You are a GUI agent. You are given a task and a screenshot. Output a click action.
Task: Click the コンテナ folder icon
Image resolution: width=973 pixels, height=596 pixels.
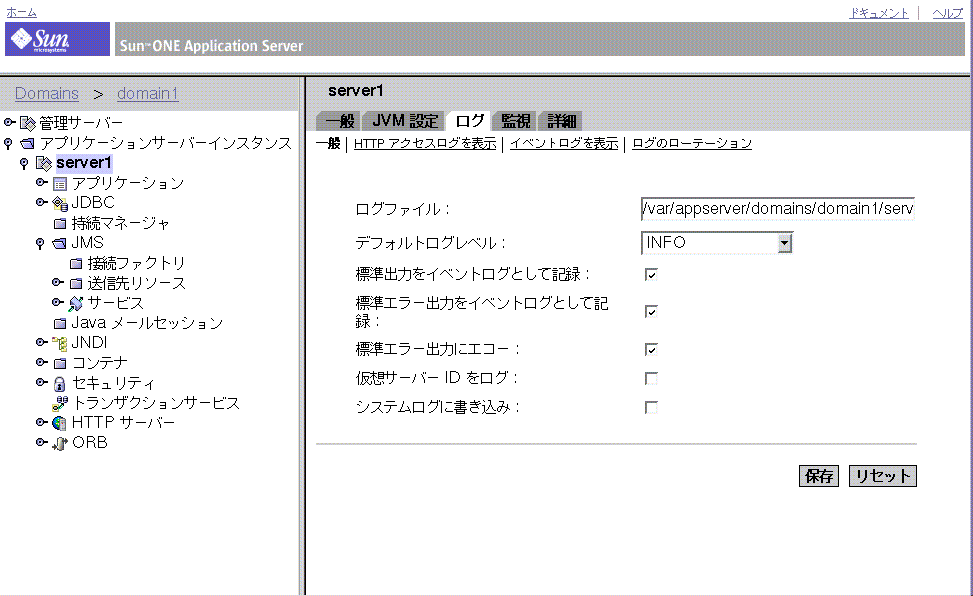pos(60,363)
